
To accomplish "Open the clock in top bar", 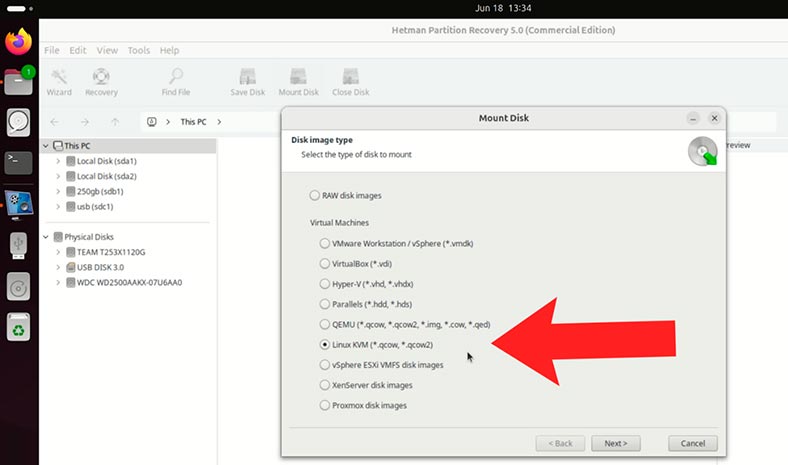I will [503, 8].
